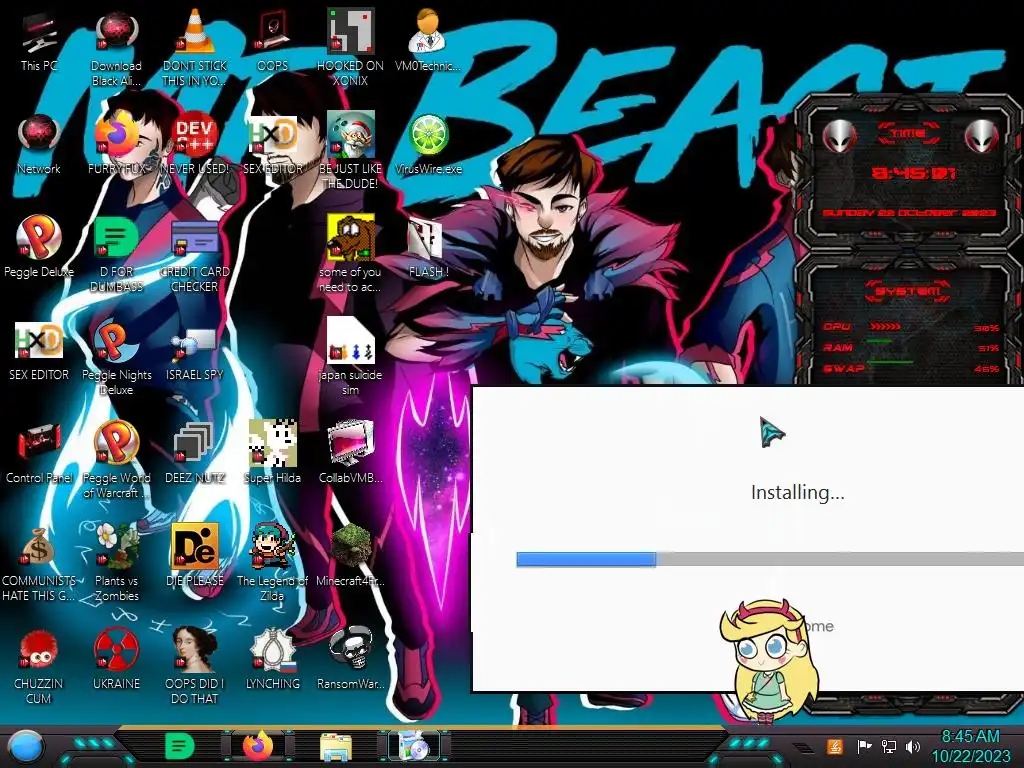The width and height of the screenshot is (1024, 768).
Task: Open the volume speaker tray icon
Action: click(x=914, y=746)
